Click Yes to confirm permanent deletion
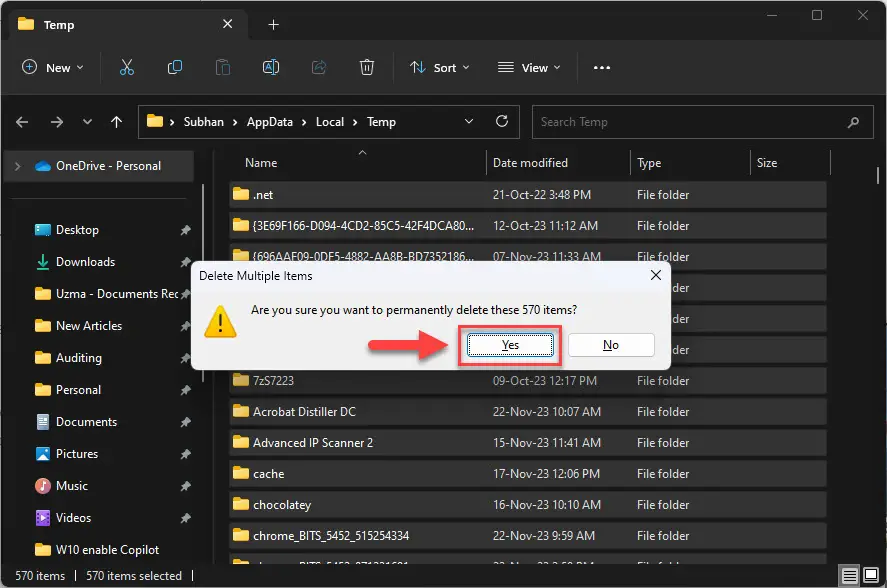The image size is (887, 588). point(510,344)
